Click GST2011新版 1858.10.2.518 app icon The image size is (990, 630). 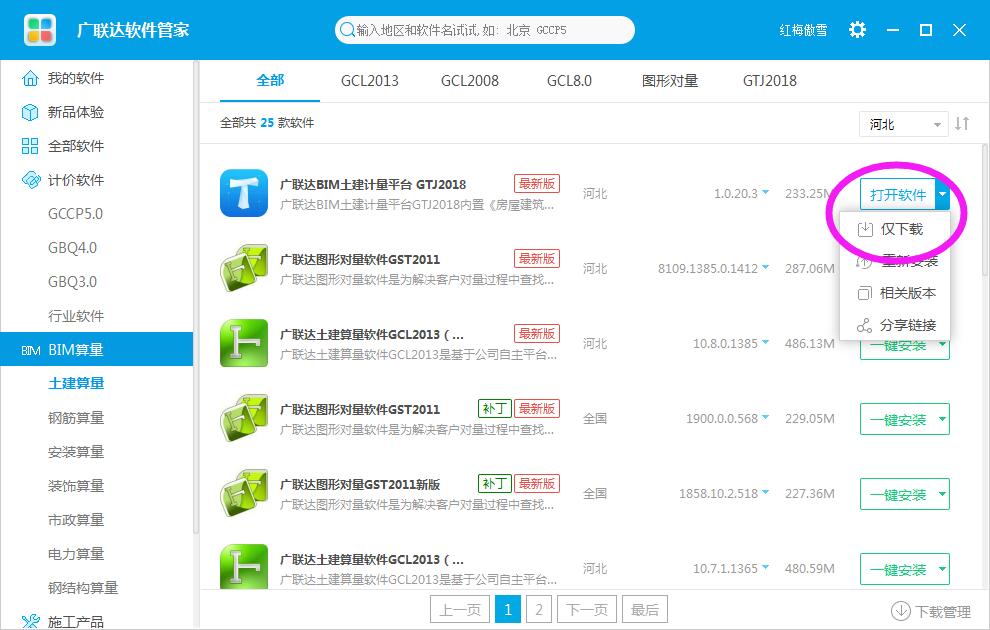click(244, 493)
